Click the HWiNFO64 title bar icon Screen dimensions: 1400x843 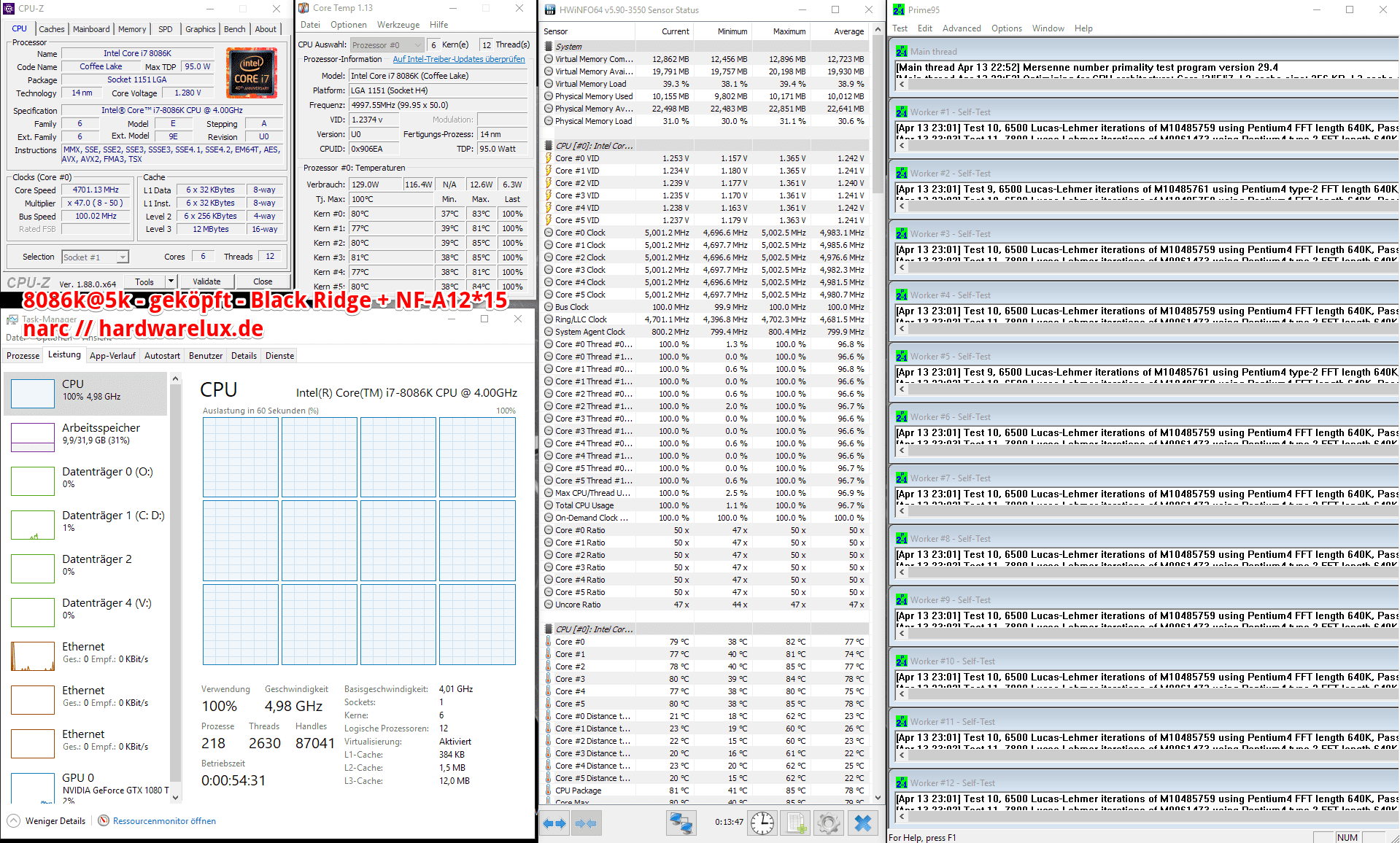point(549,9)
